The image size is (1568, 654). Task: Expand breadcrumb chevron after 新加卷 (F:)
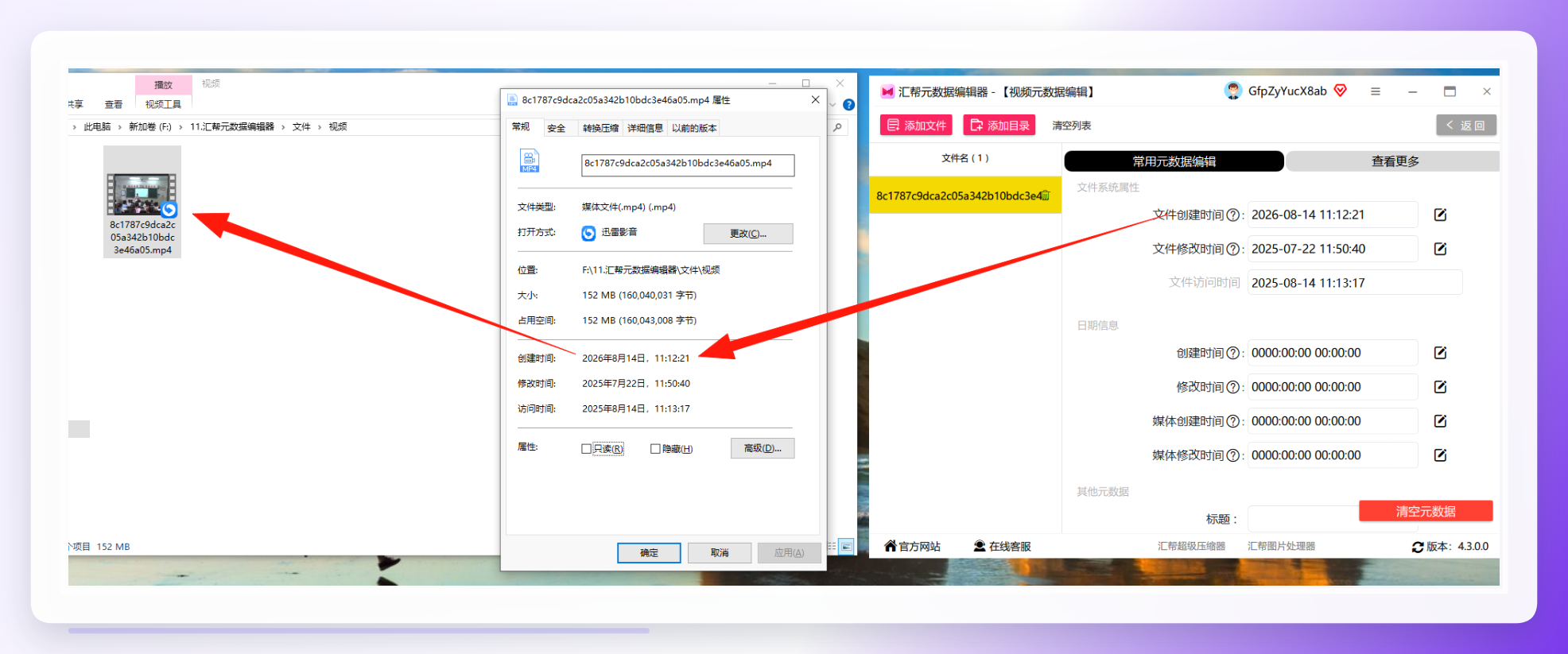point(181,127)
